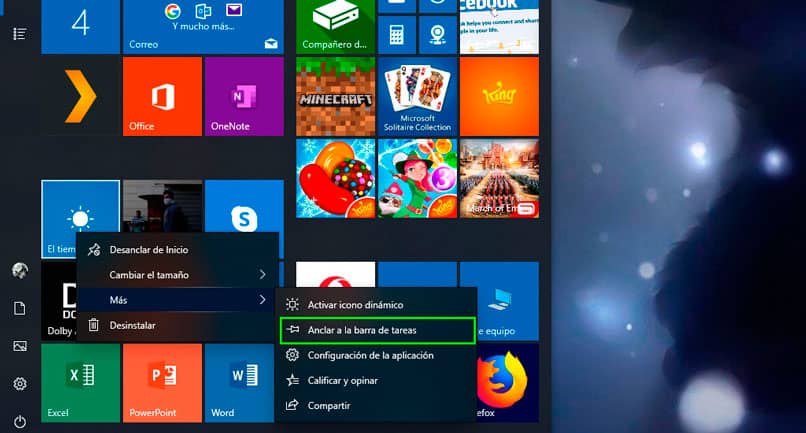Toggle Activar icono dinámico
806x433 pixels.
377,304
